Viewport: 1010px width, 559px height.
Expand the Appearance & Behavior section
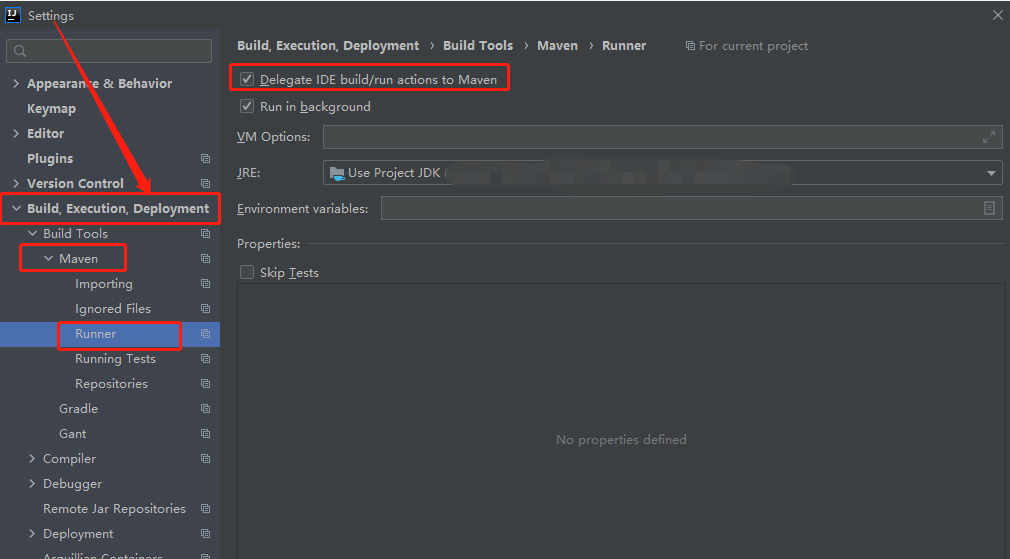coord(16,83)
